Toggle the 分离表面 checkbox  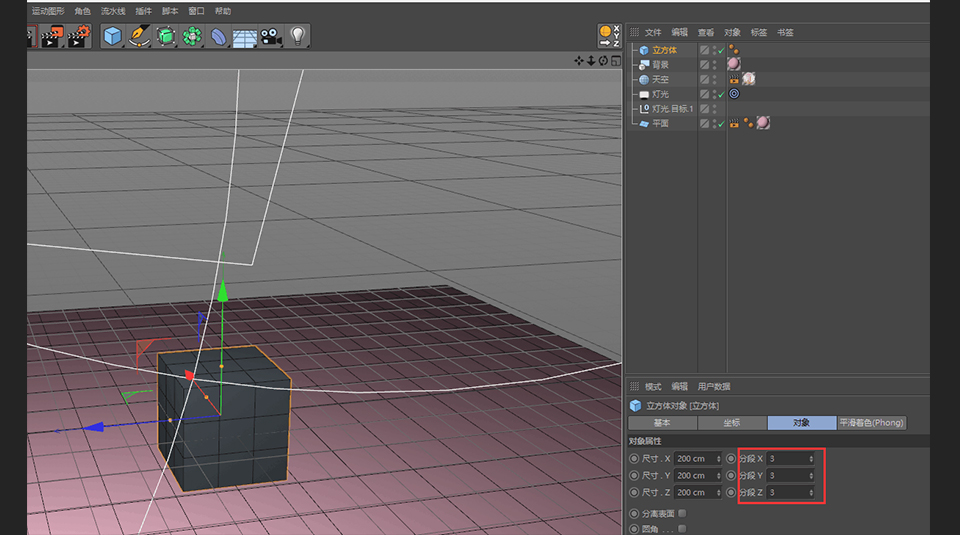point(682,513)
